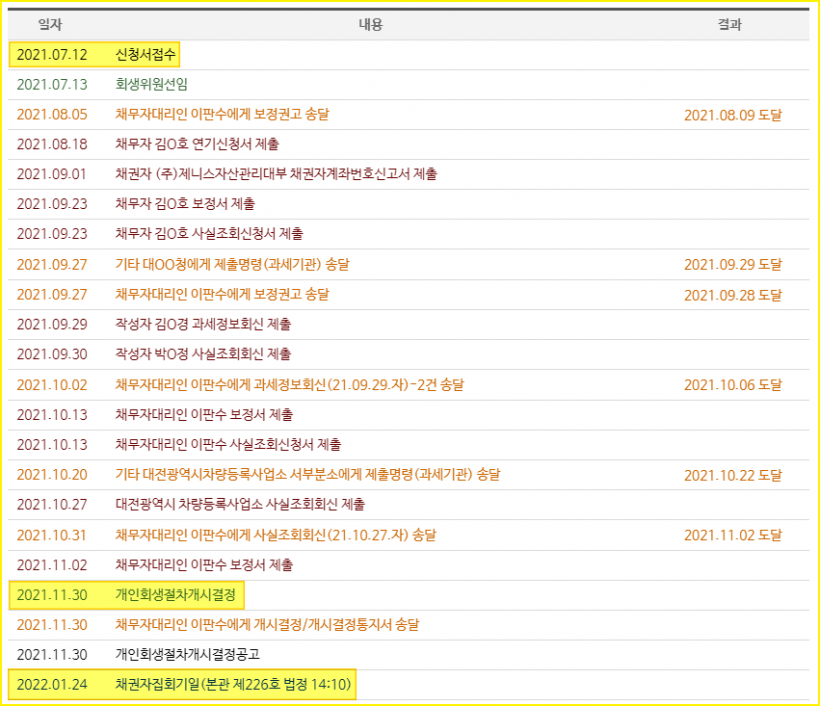This screenshot has width=820, height=706.
Task: Select 개시결정/개시결정통지서 송달 row
Action: pyautogui.click(x=408, y=625)
